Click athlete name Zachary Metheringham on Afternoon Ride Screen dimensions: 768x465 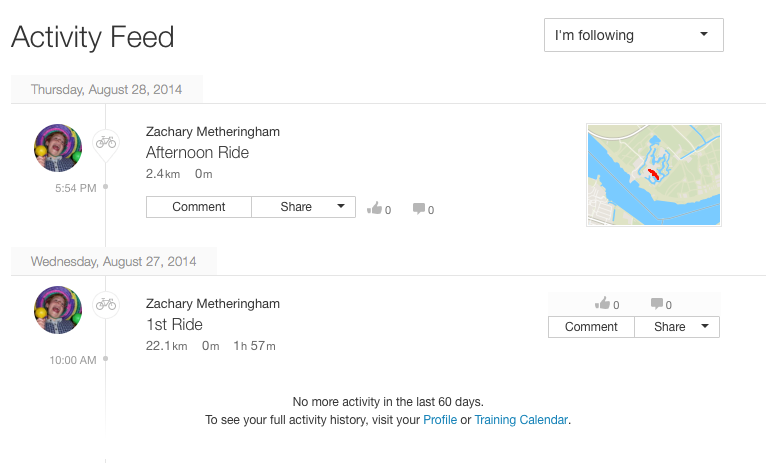(x=213, y=131)
